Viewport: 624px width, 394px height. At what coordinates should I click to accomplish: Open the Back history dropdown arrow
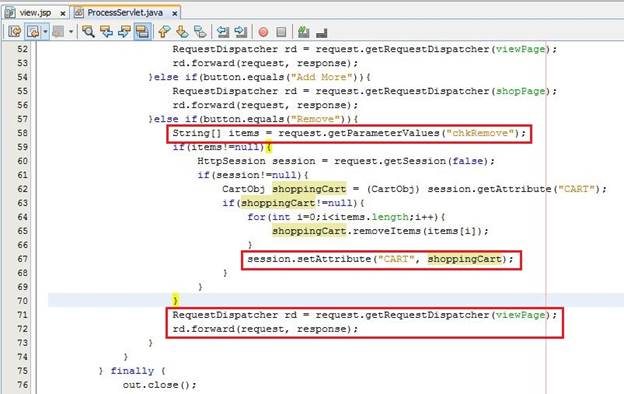click(x=45, y=31)
